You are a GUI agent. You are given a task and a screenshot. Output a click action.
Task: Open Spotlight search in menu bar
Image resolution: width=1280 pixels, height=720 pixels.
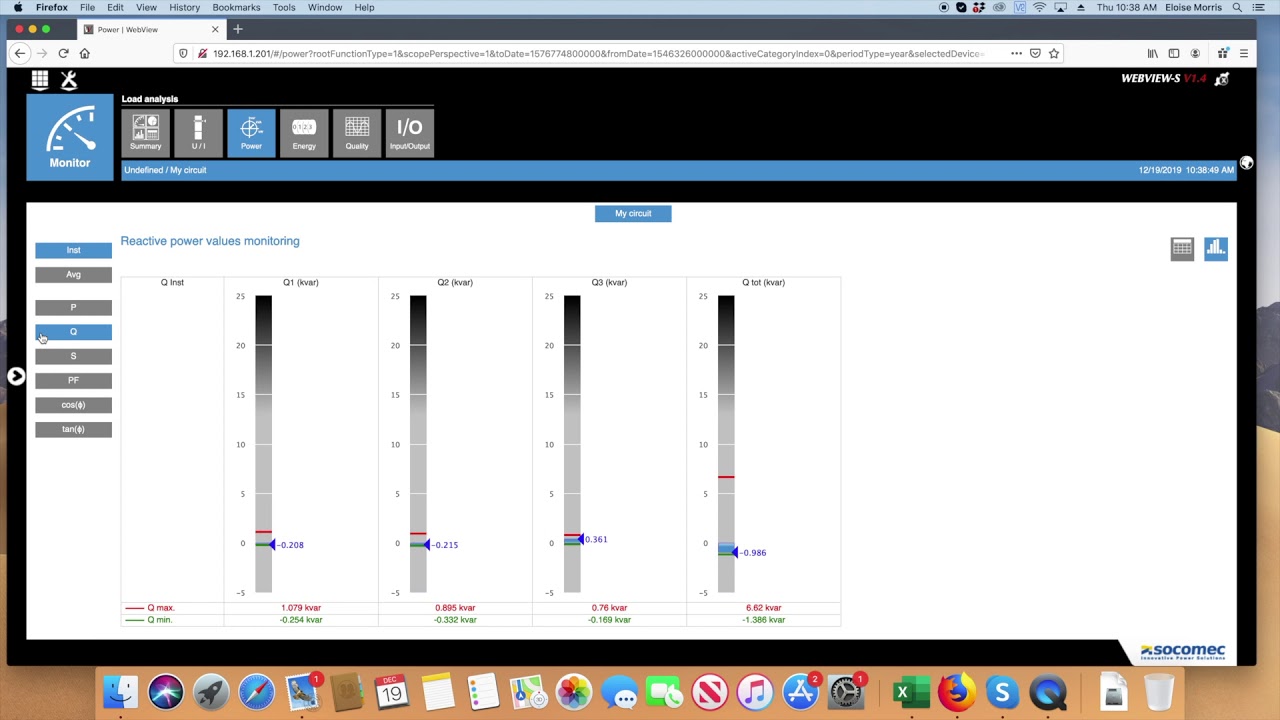click(1237, 7)
